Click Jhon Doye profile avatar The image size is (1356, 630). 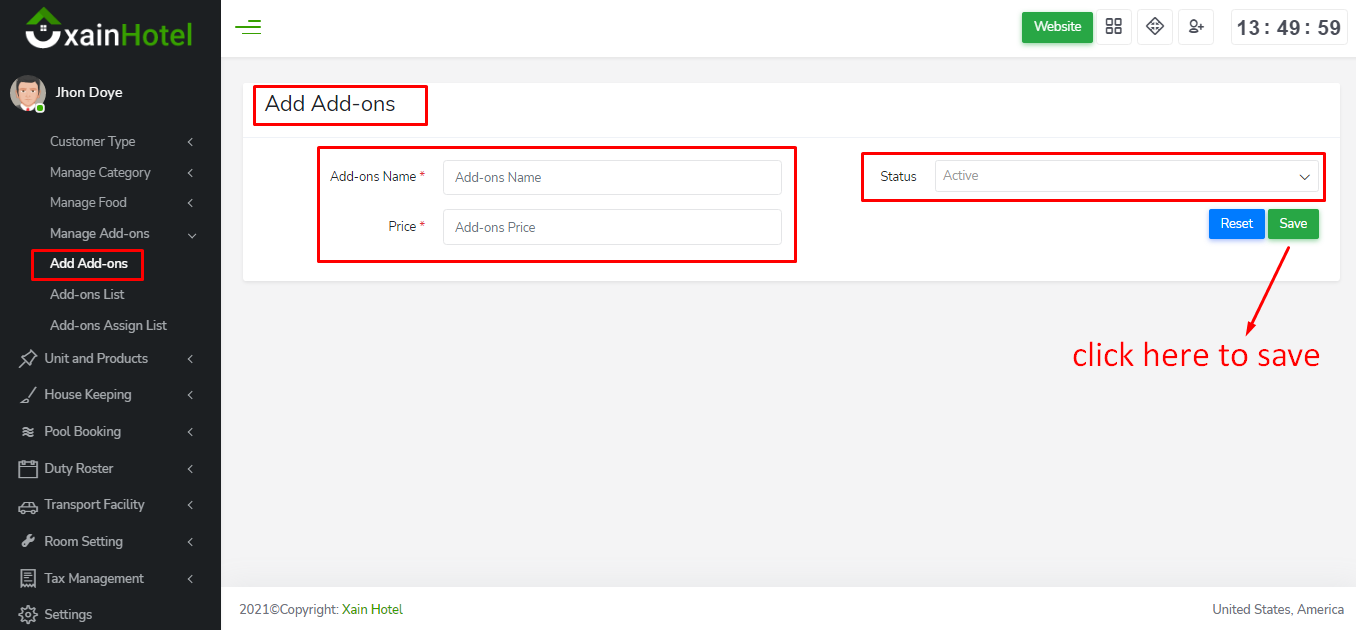(x=27, y=93)
